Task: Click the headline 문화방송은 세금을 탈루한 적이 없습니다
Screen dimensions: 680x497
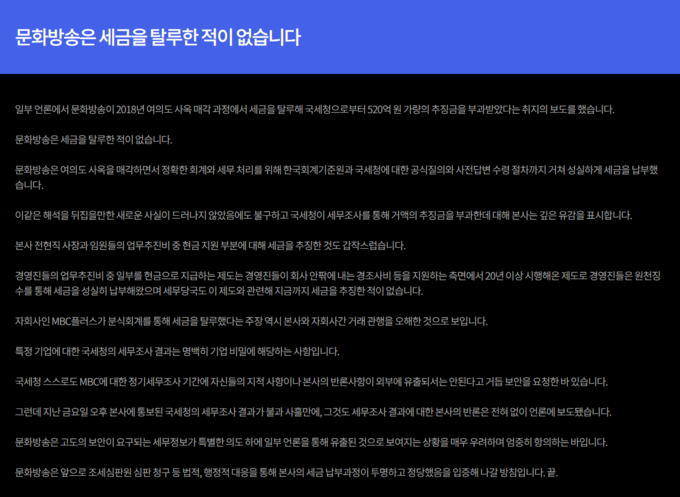Action: pyautogui.click(x=158, y=38)
